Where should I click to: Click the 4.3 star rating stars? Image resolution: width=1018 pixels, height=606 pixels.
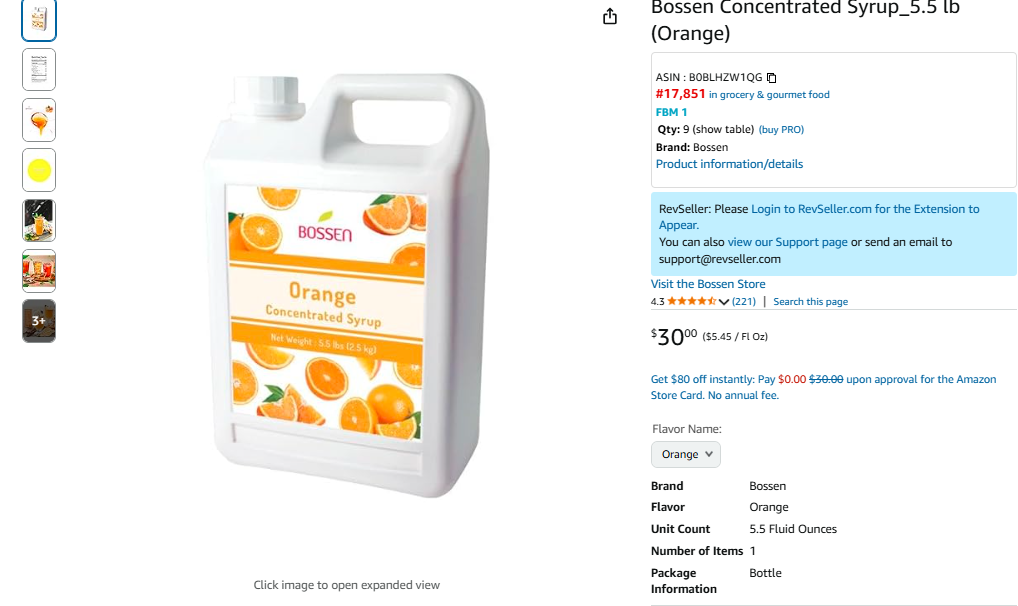click(x=691, y=301)
